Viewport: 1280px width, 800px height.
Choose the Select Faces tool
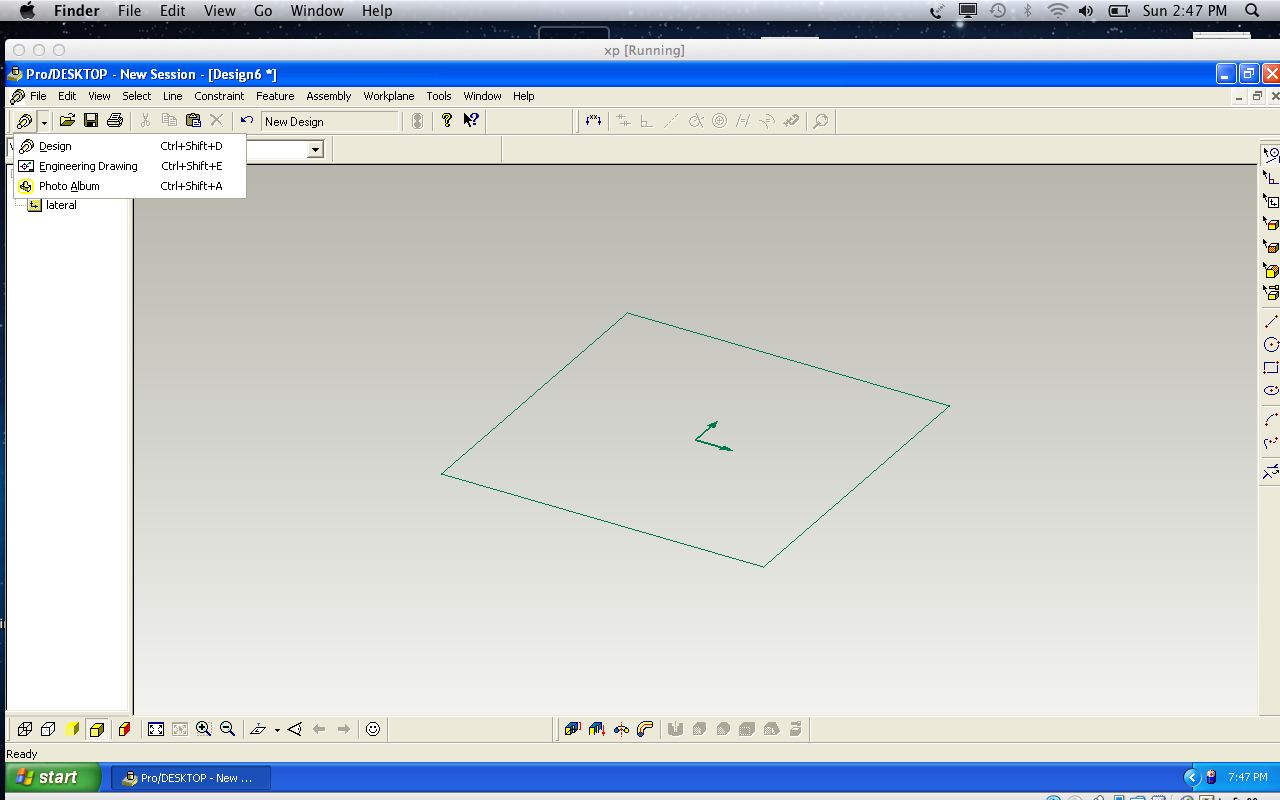click(x=1271, y=246)
